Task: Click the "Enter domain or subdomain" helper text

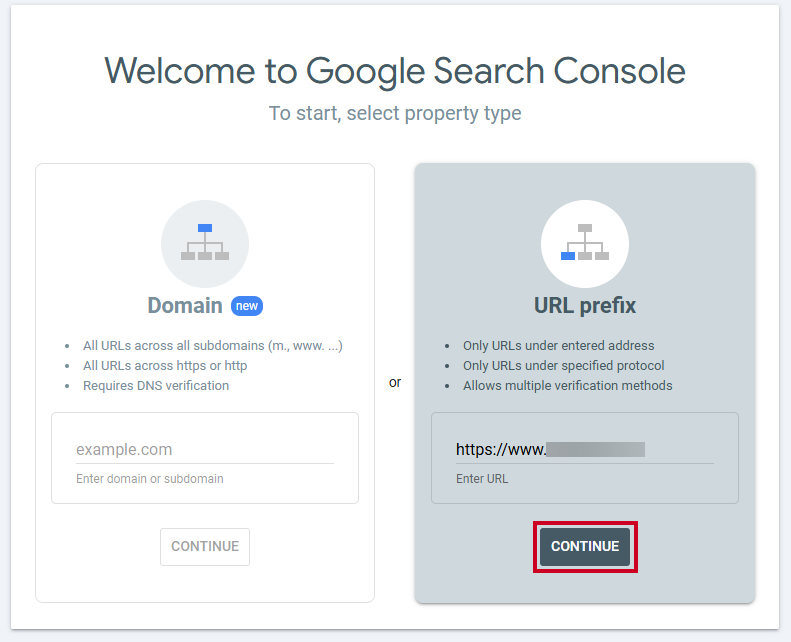Action: pyautogui.click(x=150, y=479)
